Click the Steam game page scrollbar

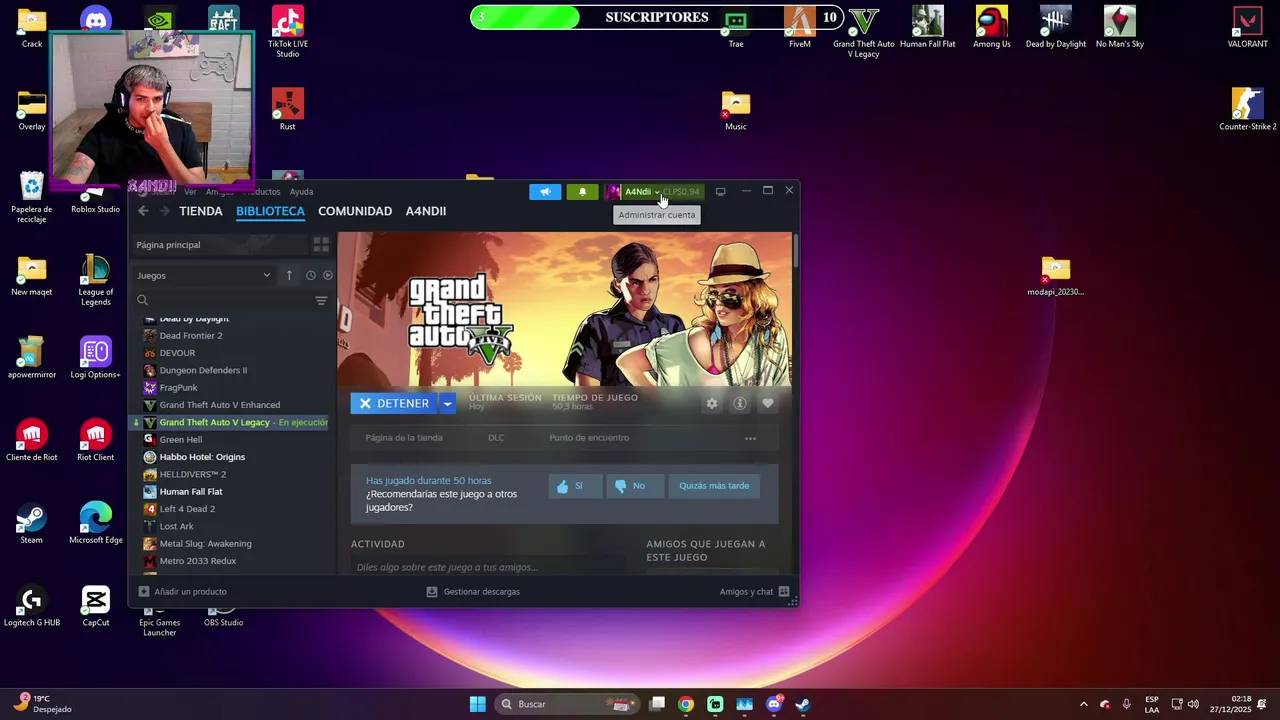[x=795, y=250]
